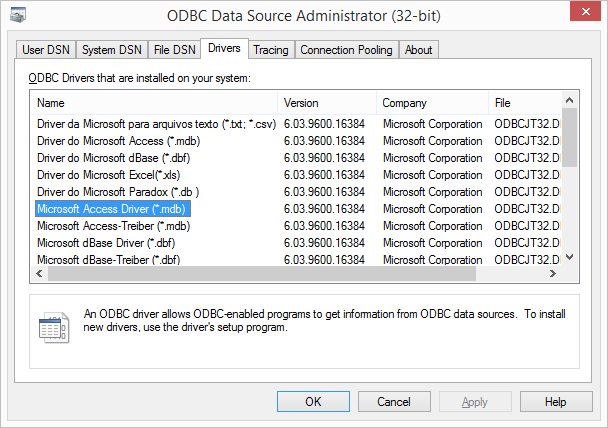Viewport: 608px width, 428px height.
Task: Open the About tab
Action: (x=418, y=50)
